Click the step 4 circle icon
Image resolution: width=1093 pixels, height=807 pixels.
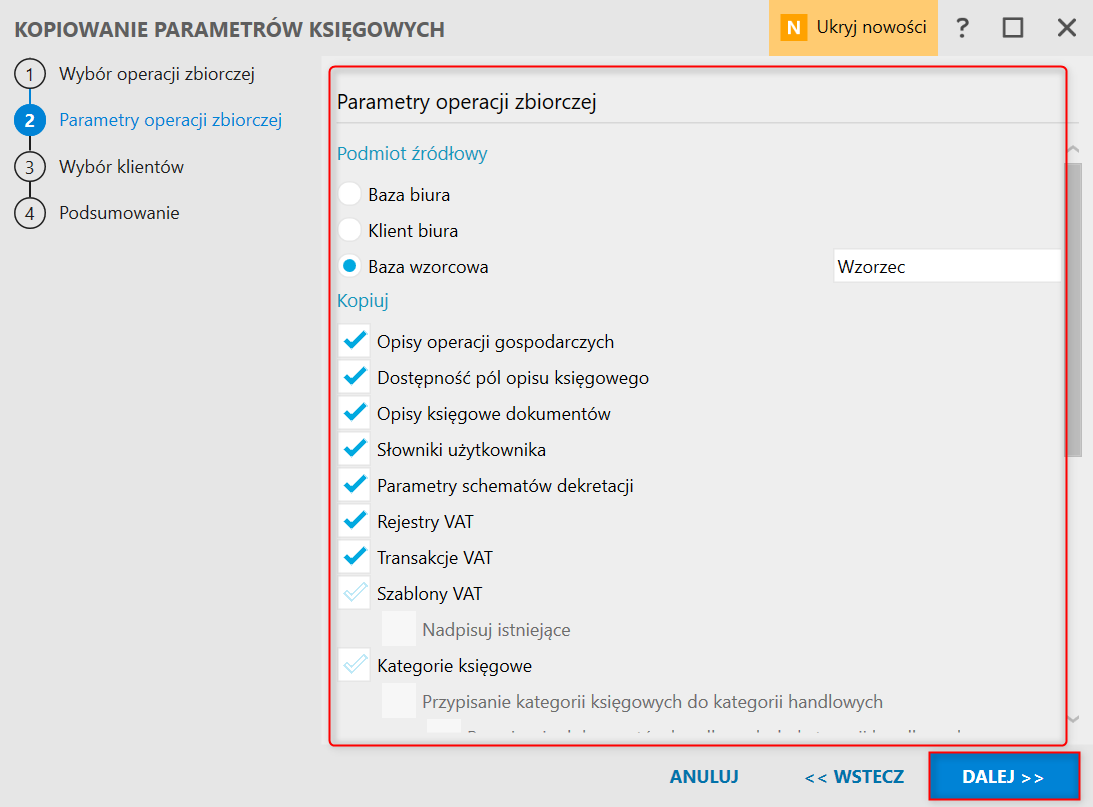click(x=29, y=213)
